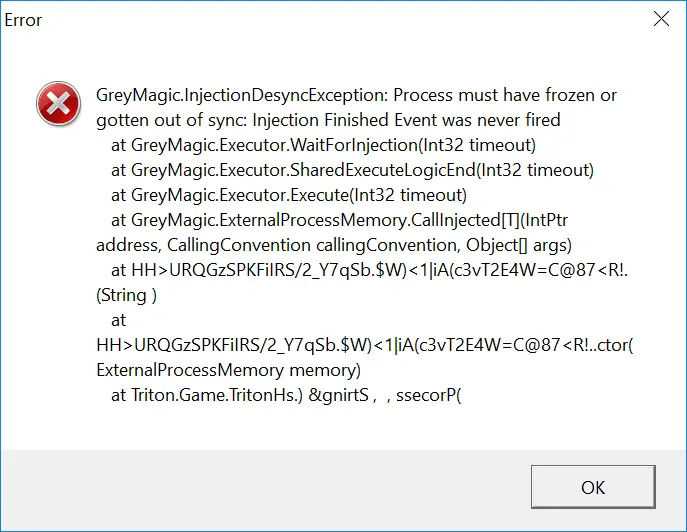The height and width of the screenshot is (532, 687).
Task: Click the reversed ssecorP( text
Action: coord(428,395)
